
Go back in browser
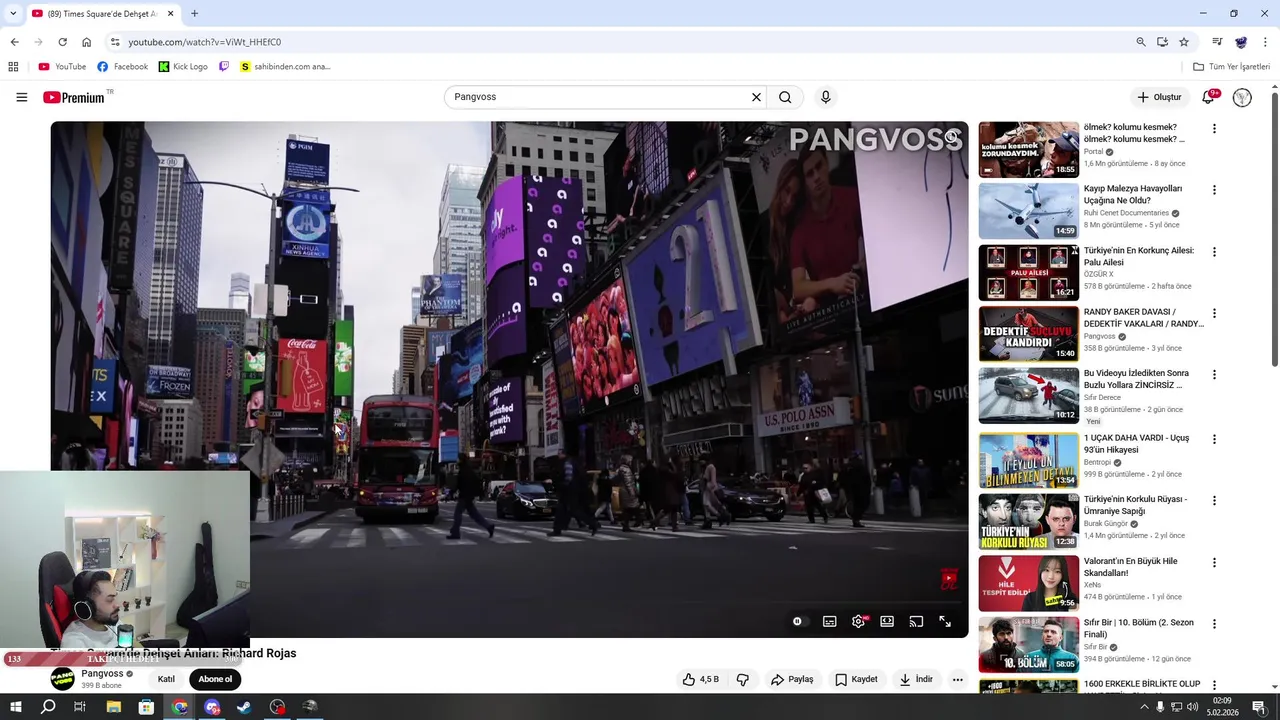point(14,42)
